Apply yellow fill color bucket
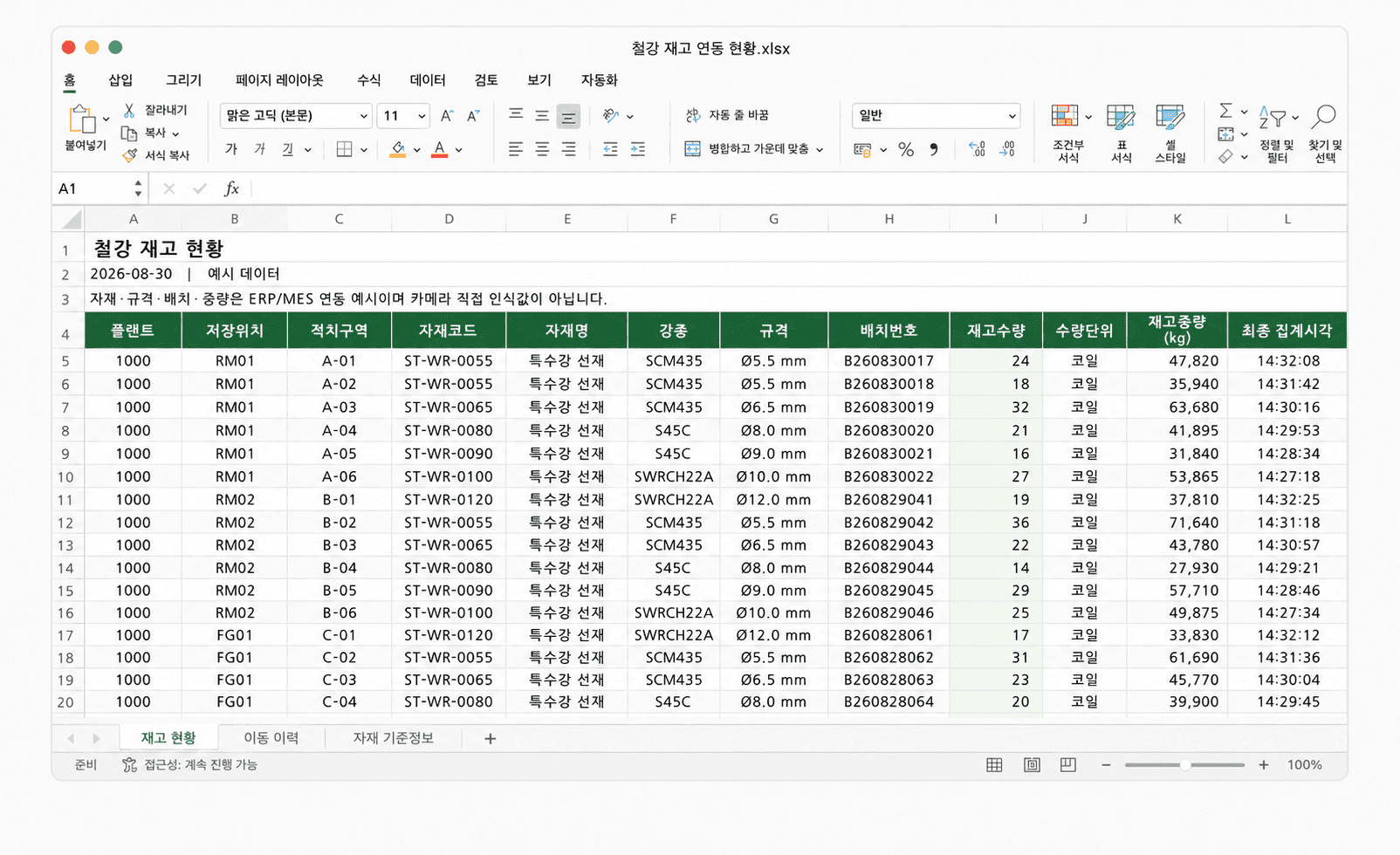This screenshot has width=1400, height=855. coord(398,149)
